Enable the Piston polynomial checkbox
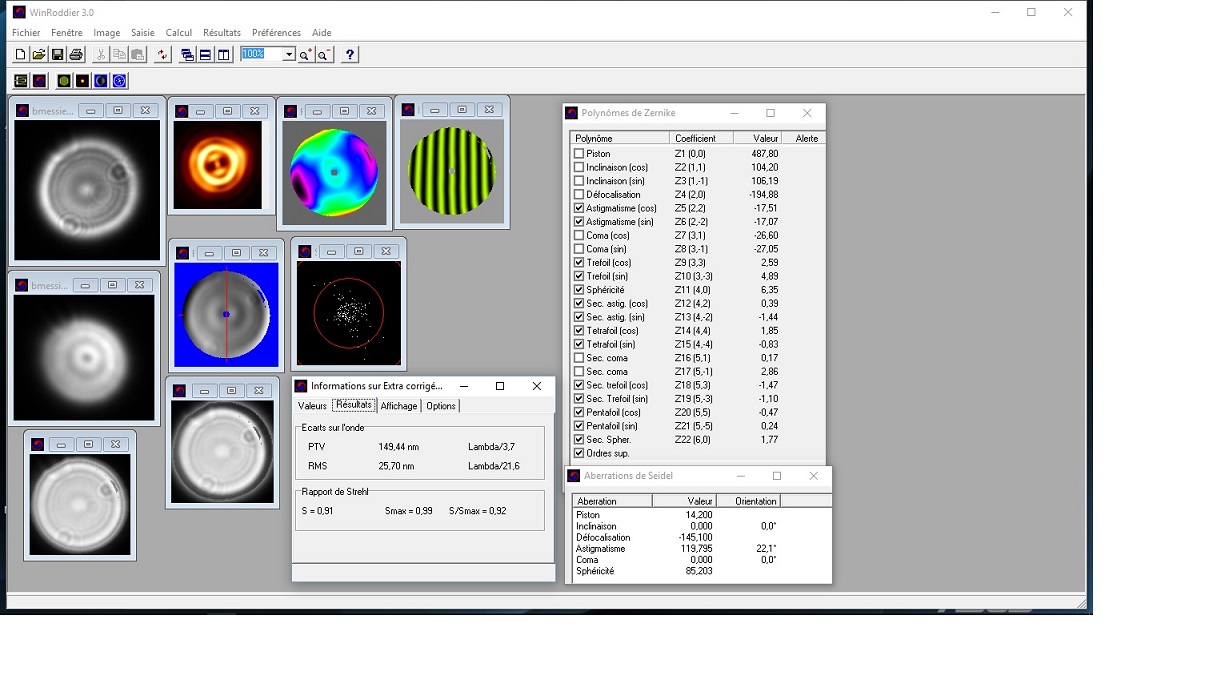This screenshot has width=1229, height=692. point(579,154)
